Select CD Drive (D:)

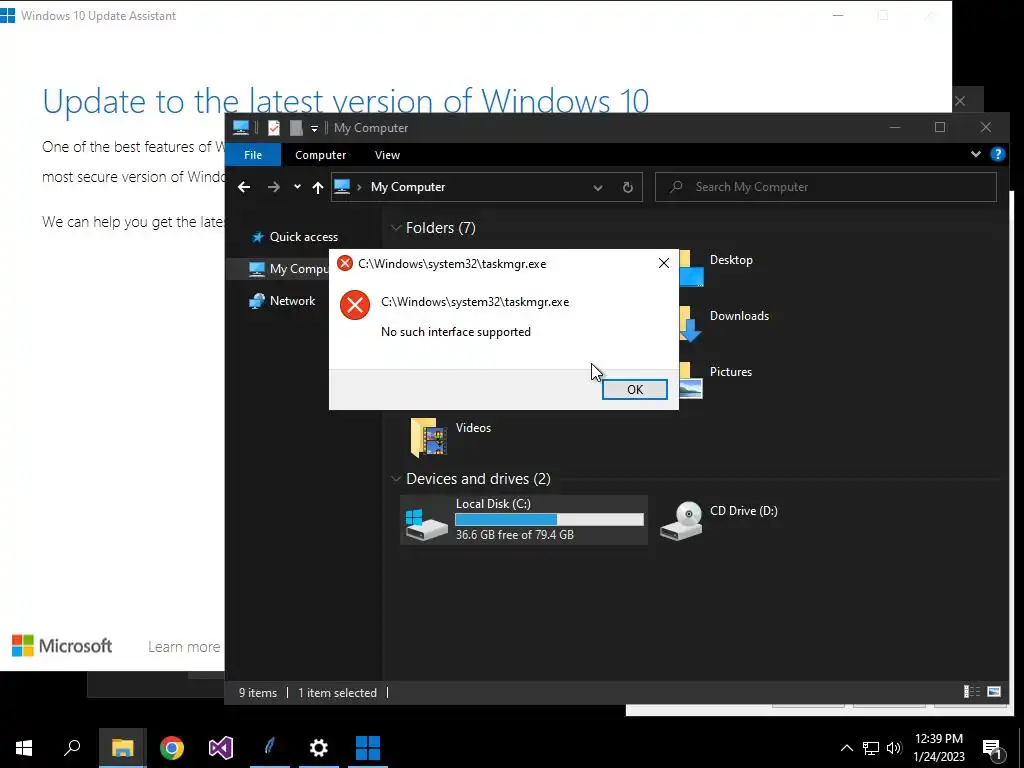718,519
